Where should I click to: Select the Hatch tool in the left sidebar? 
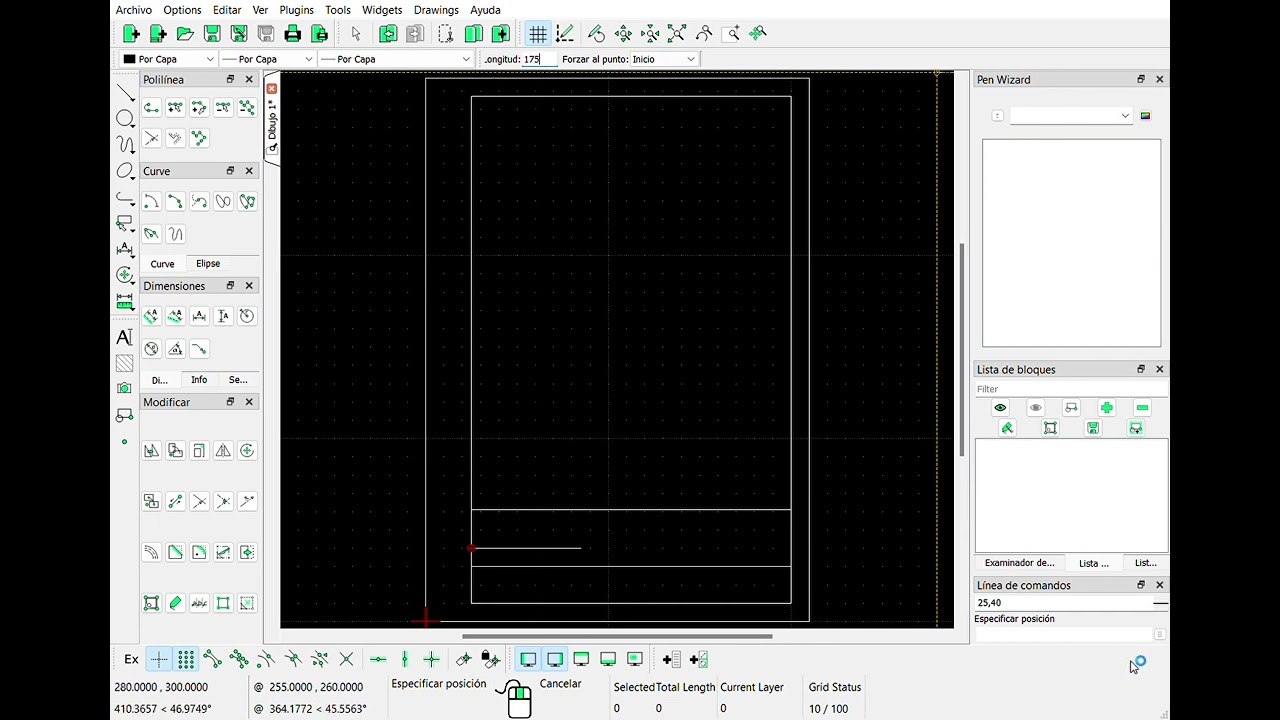click(125, 363)
